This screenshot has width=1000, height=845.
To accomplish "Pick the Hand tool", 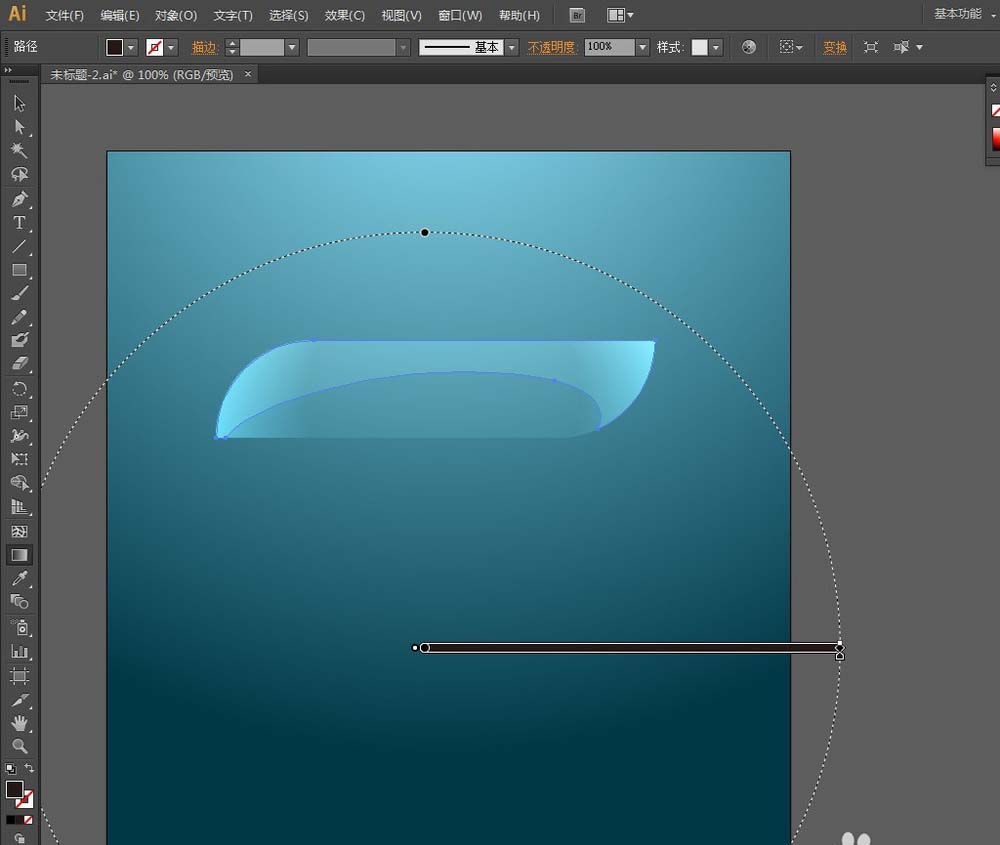I will (19, 723).
